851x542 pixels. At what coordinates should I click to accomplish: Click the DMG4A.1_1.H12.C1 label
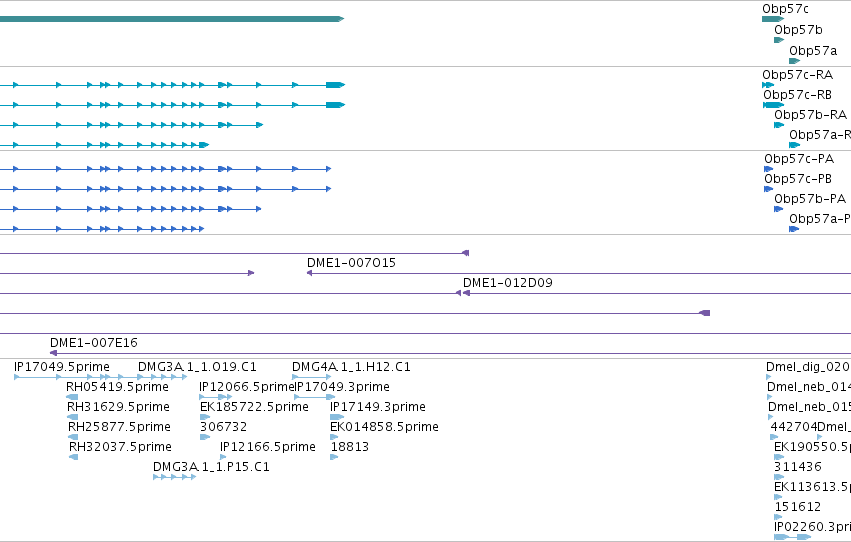351,367
